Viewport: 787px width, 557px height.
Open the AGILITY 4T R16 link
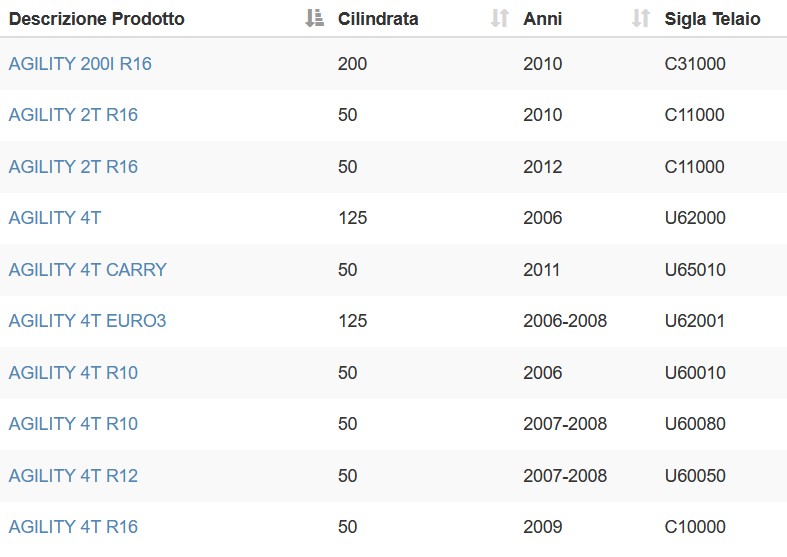[73, 526]
